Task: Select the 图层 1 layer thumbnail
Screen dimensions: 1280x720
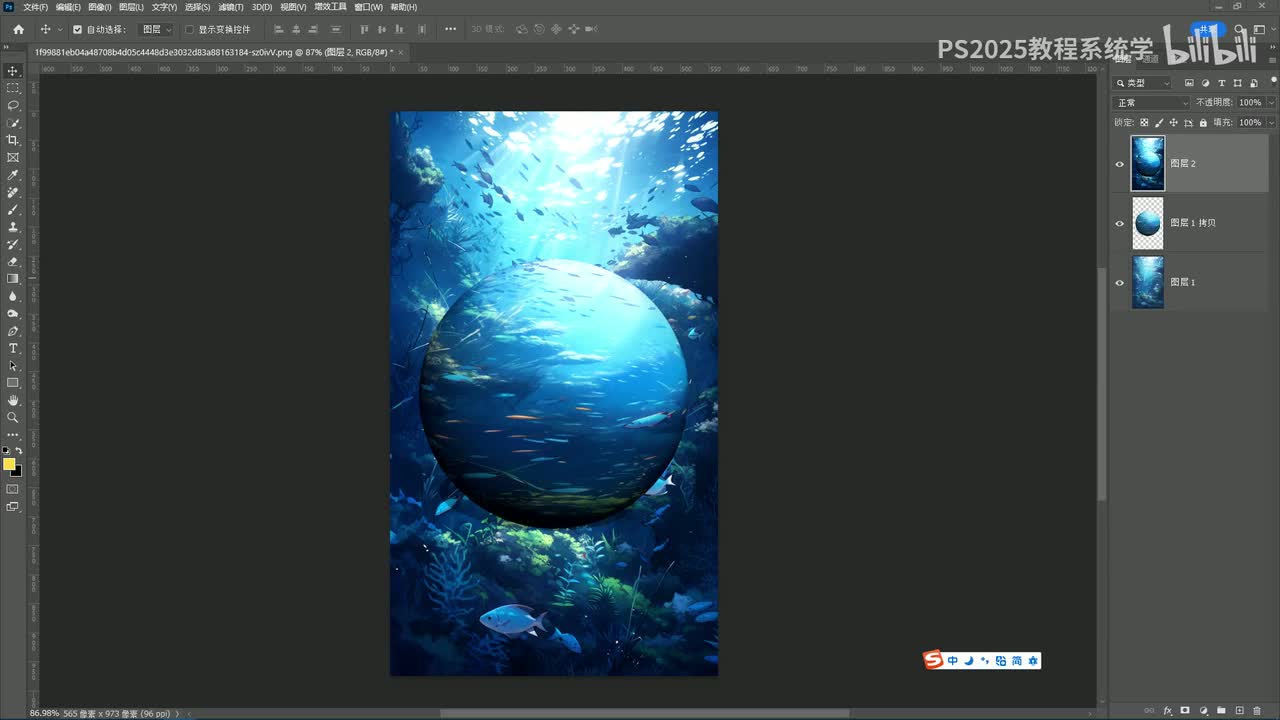Action: 1148,282
